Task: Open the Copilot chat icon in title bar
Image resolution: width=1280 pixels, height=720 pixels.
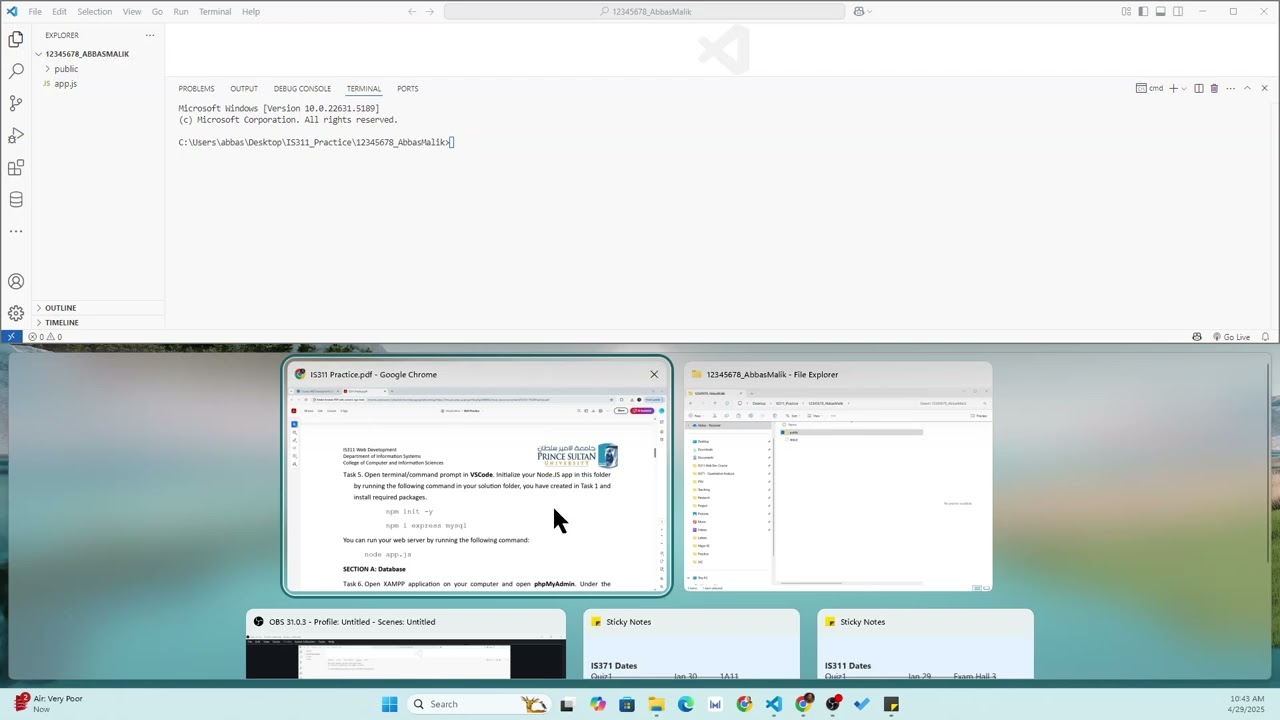Action: pyautogui.click(x=858, y=11)
